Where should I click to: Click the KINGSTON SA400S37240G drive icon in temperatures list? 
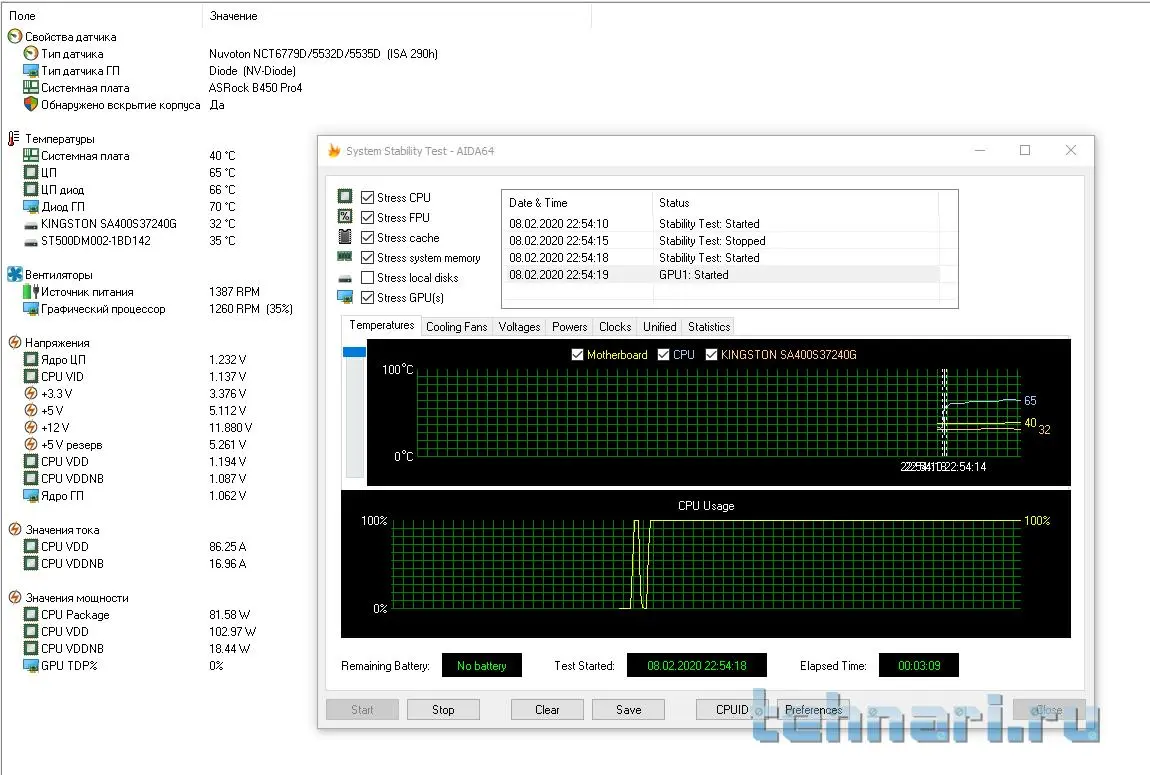(x=31, y=224)
